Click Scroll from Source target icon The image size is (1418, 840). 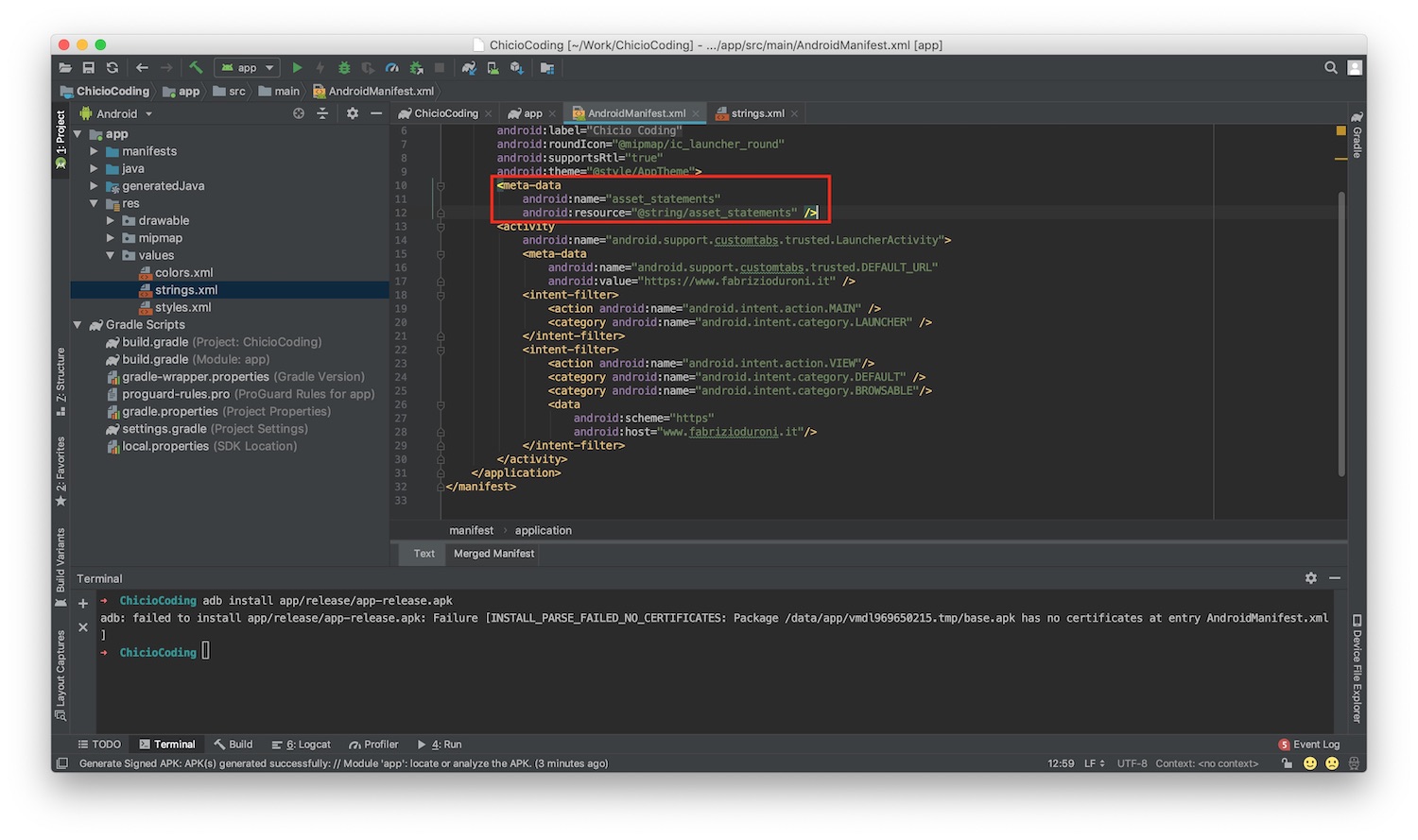click(299, 113)
